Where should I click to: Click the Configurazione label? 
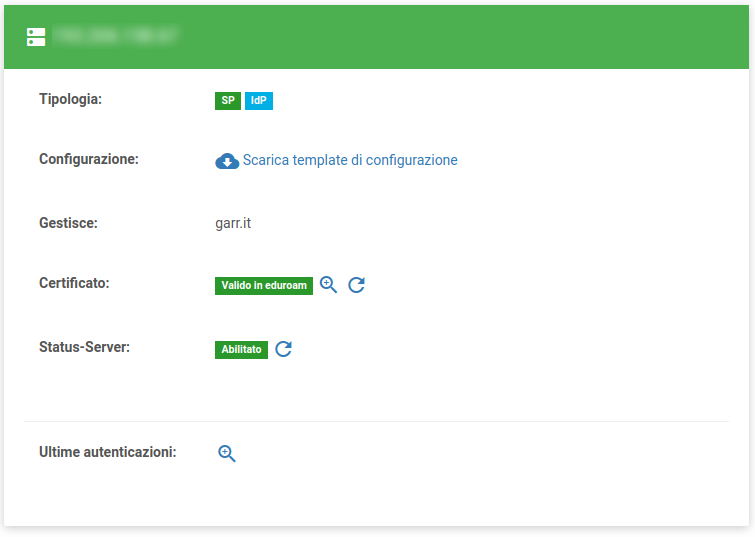(x=88, y=159)
